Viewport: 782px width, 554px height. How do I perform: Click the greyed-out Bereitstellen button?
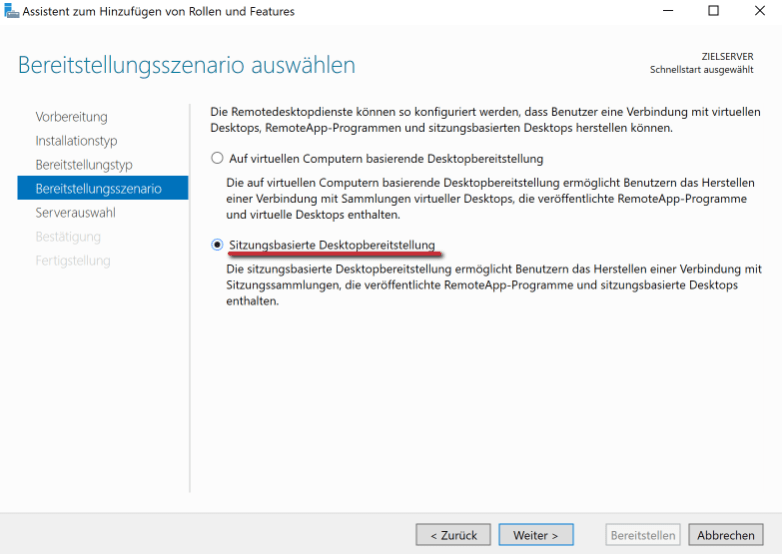pyautogui.click(x=643, y=535)
